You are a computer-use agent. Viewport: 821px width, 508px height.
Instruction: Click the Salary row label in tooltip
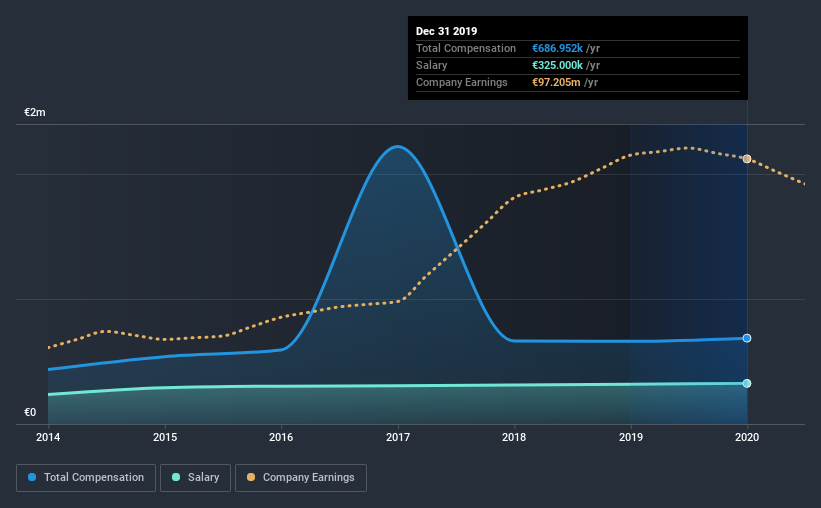pyautogui.click(x=431, y=65)
